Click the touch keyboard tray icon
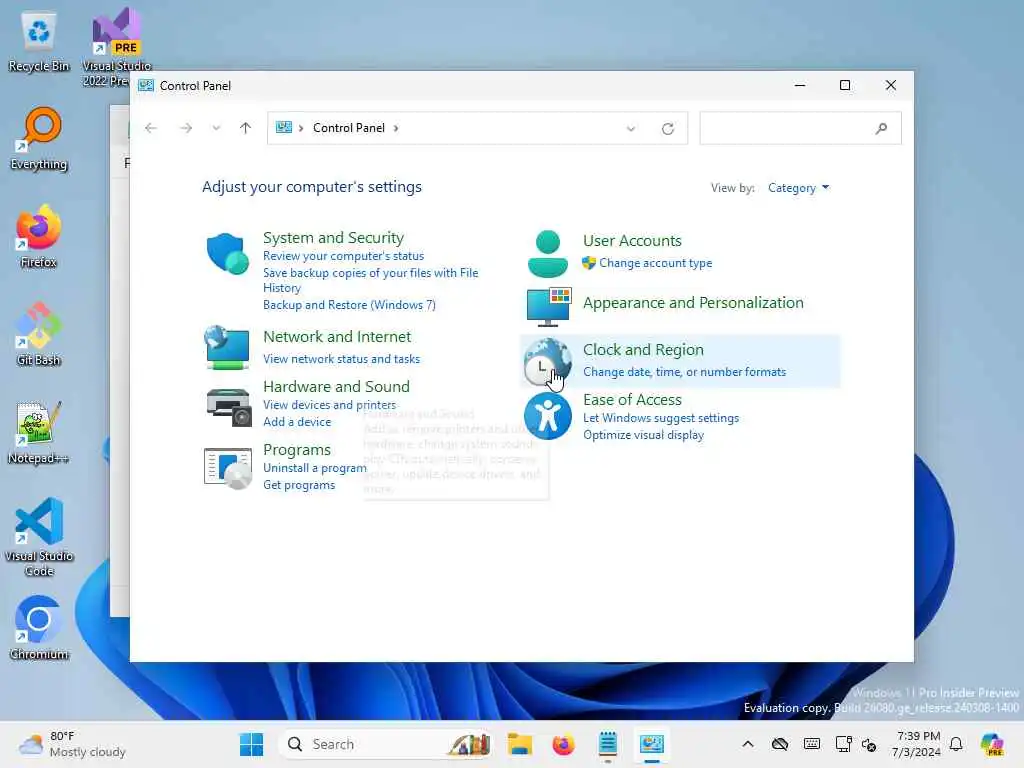 point(812,744)
